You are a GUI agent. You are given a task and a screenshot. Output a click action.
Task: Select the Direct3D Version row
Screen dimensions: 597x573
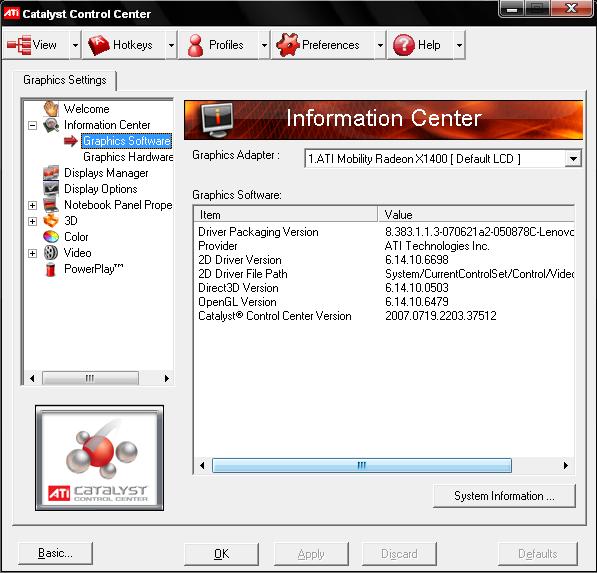click(384, 288)
